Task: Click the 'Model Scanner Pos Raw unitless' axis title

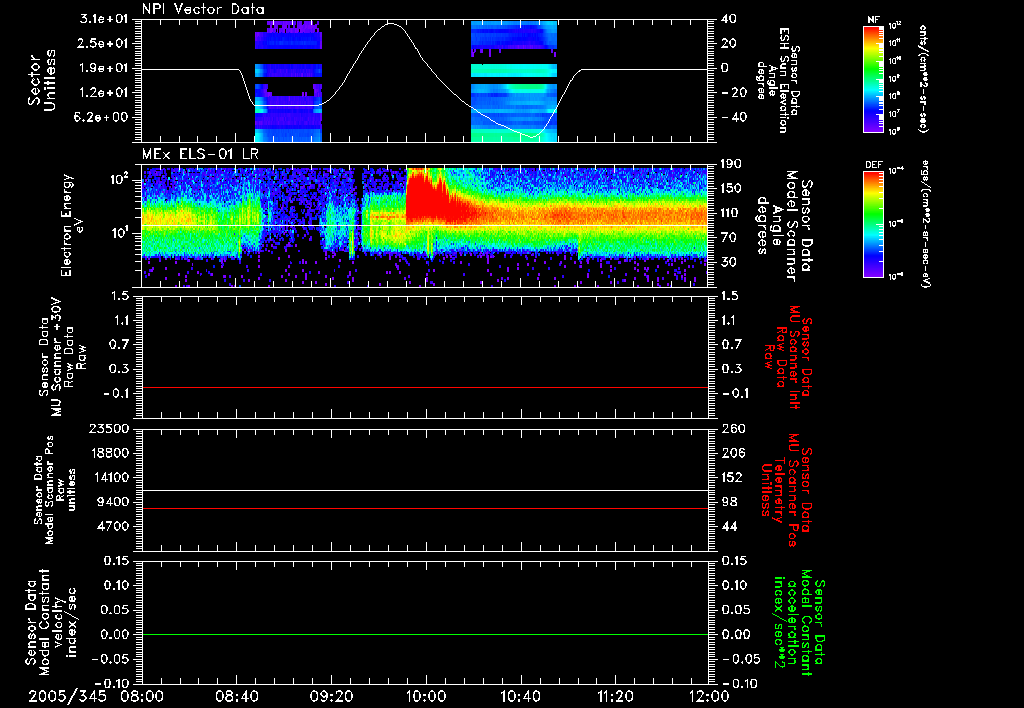Action: point(55,491)
